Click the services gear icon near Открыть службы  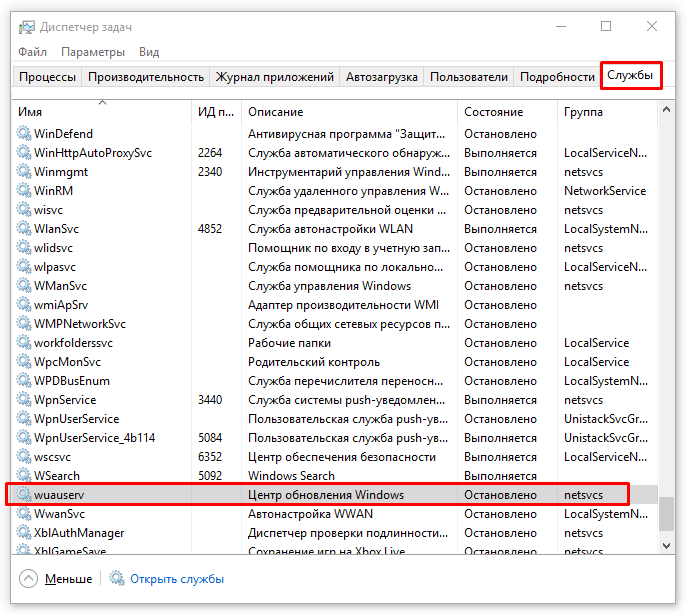pos(117,579)
